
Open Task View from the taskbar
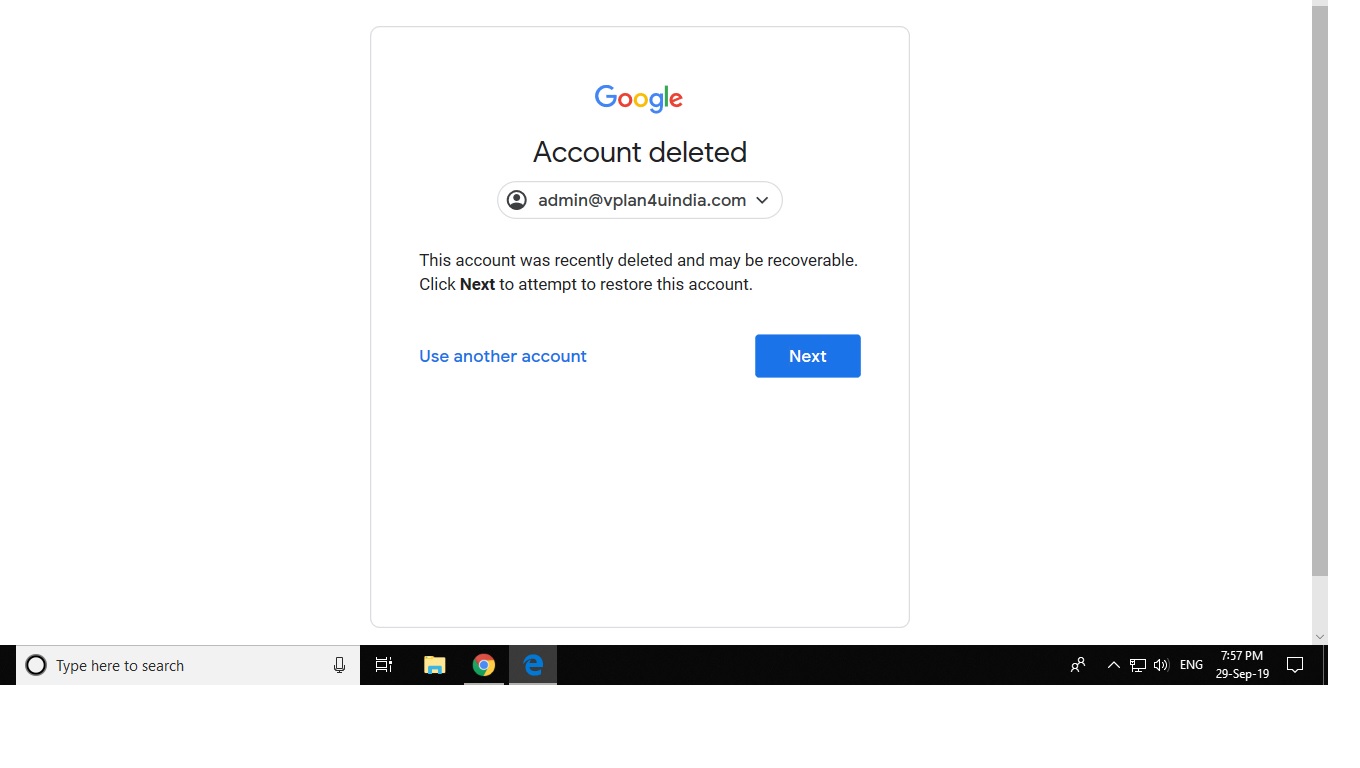click(384, 665)
